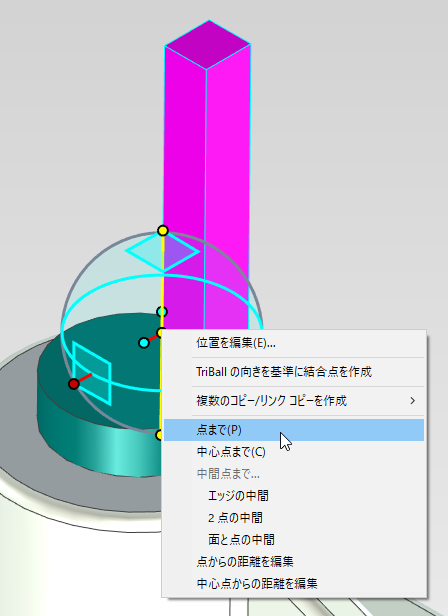Viewport: 448px width, 616px height.
Task: Select 点まで(P) menu entry
Action: [294, 430]
